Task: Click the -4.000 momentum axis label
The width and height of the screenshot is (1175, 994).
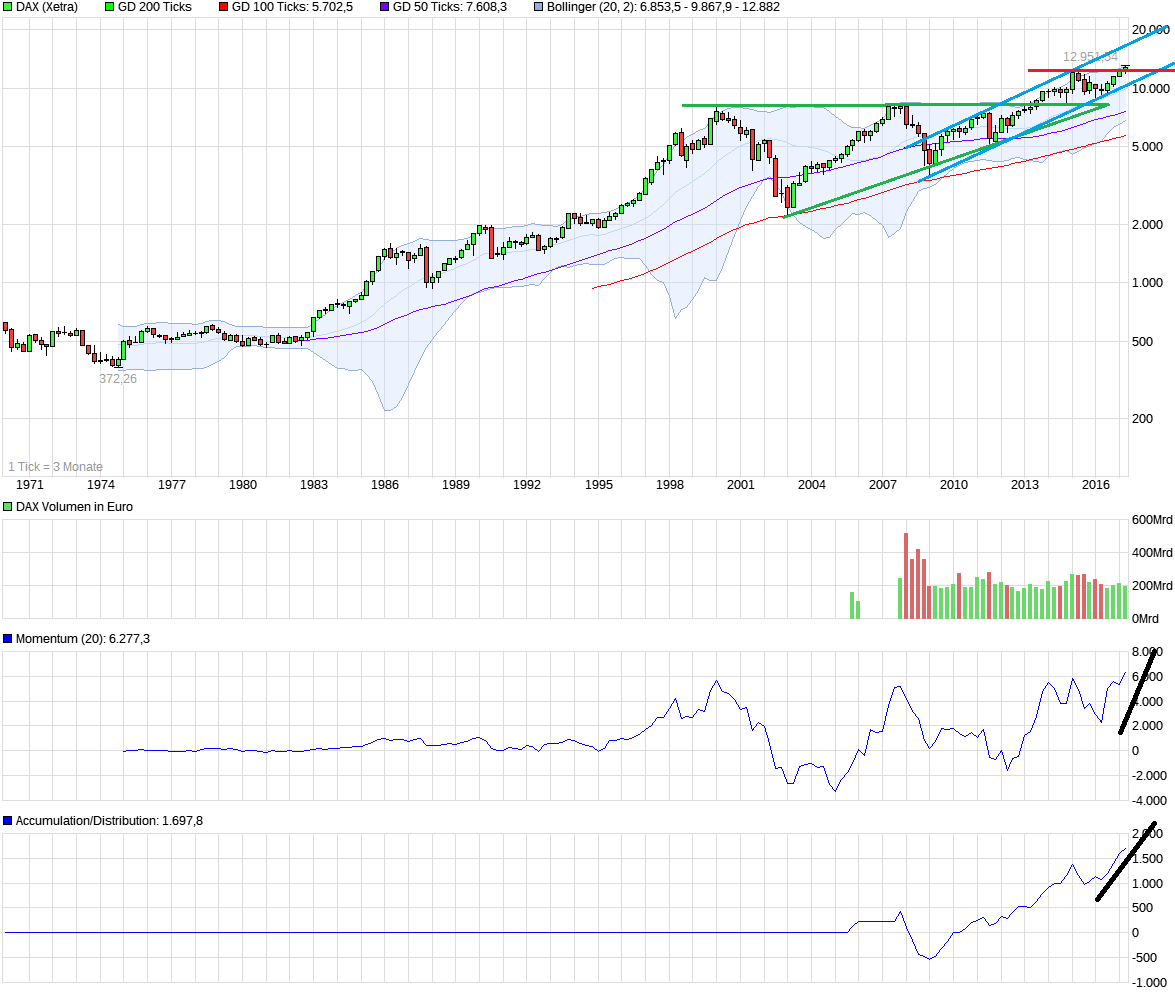Action: (1149, 801)
